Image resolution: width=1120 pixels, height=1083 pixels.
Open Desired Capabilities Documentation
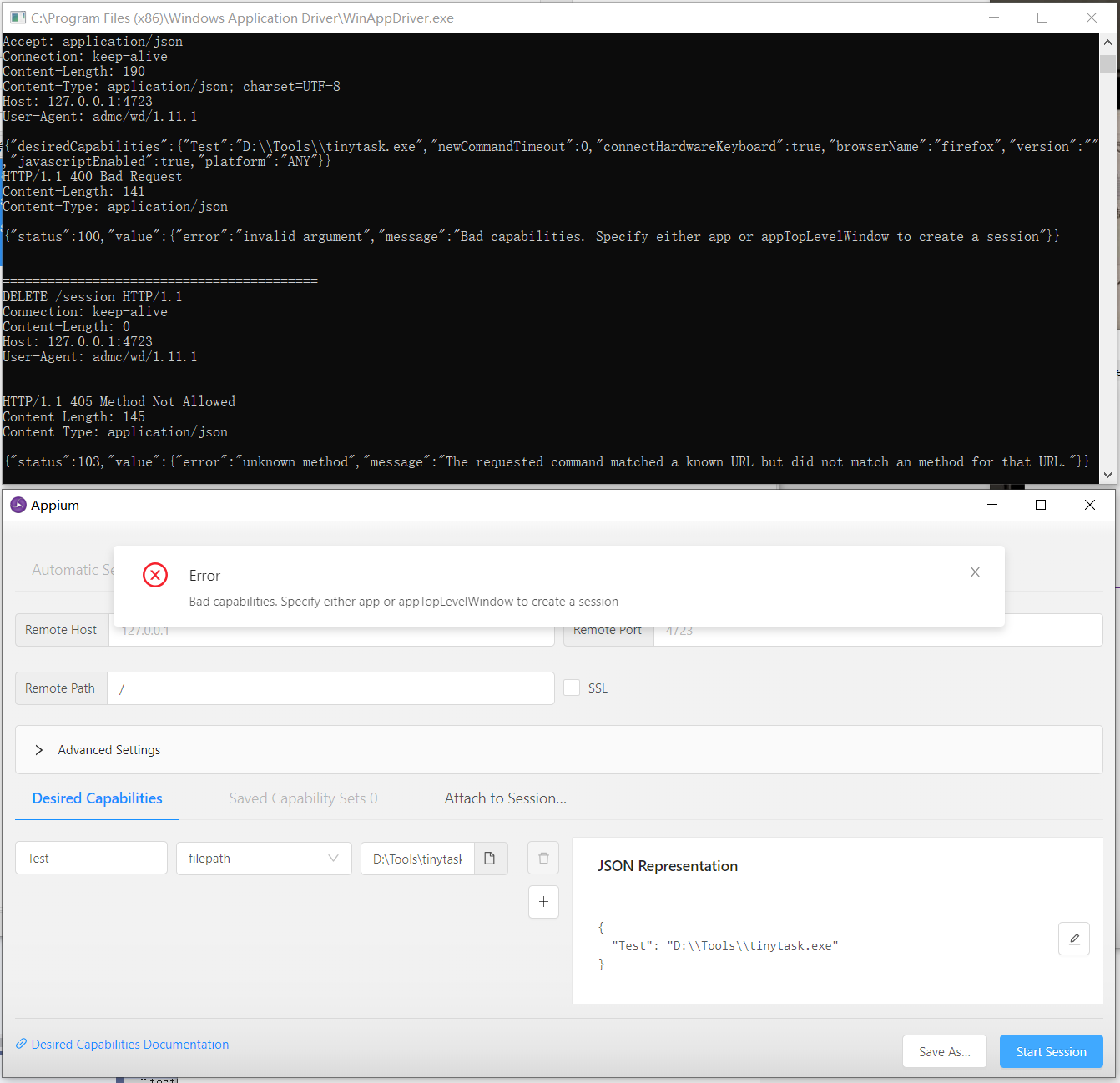click(x=130, y=1044)
